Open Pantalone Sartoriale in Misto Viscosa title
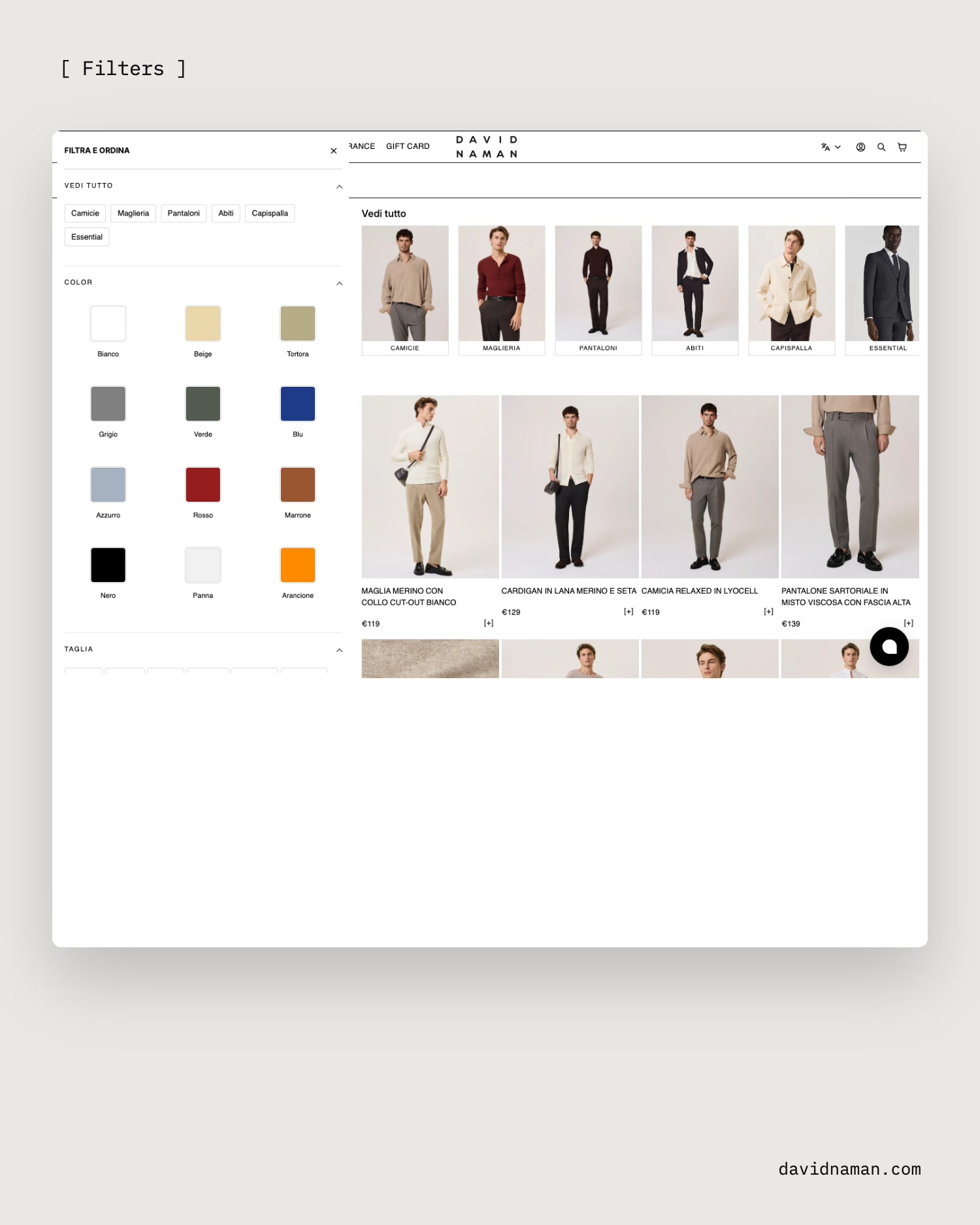The width and height of the screenshot is (980, 1225). point(846,596)
